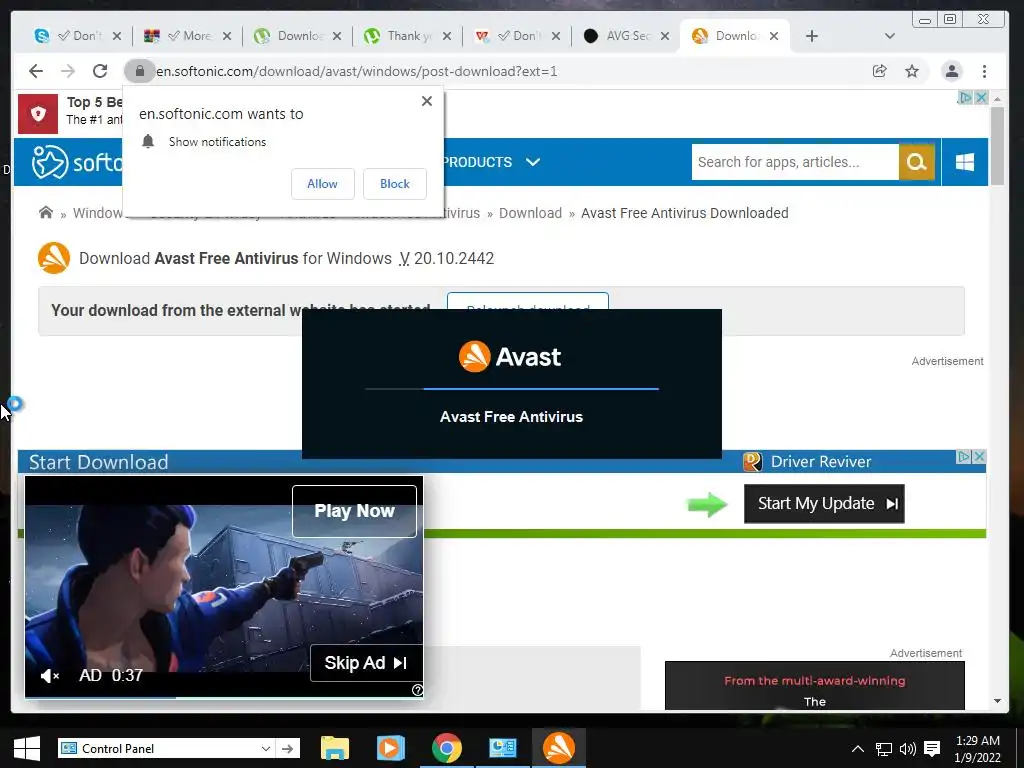Screen dimensions: 1024x768
Task: Expand the tab search chevron
Action: coord(889,36)
